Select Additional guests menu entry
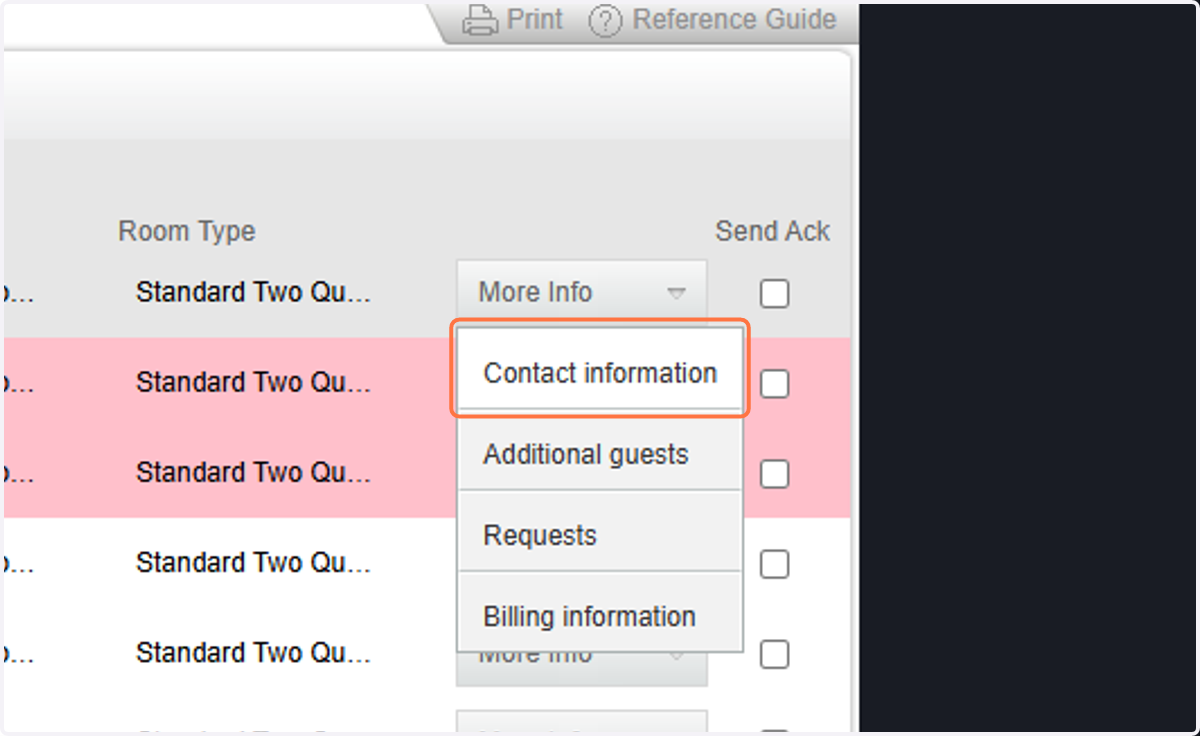 (x=600, y=454)
